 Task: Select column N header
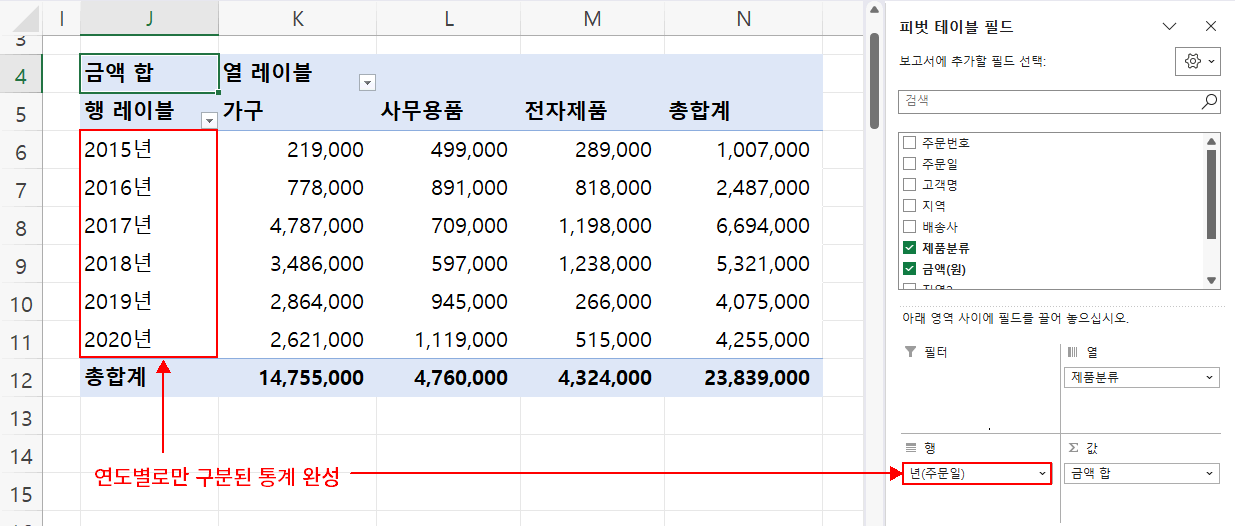point(742,17)
